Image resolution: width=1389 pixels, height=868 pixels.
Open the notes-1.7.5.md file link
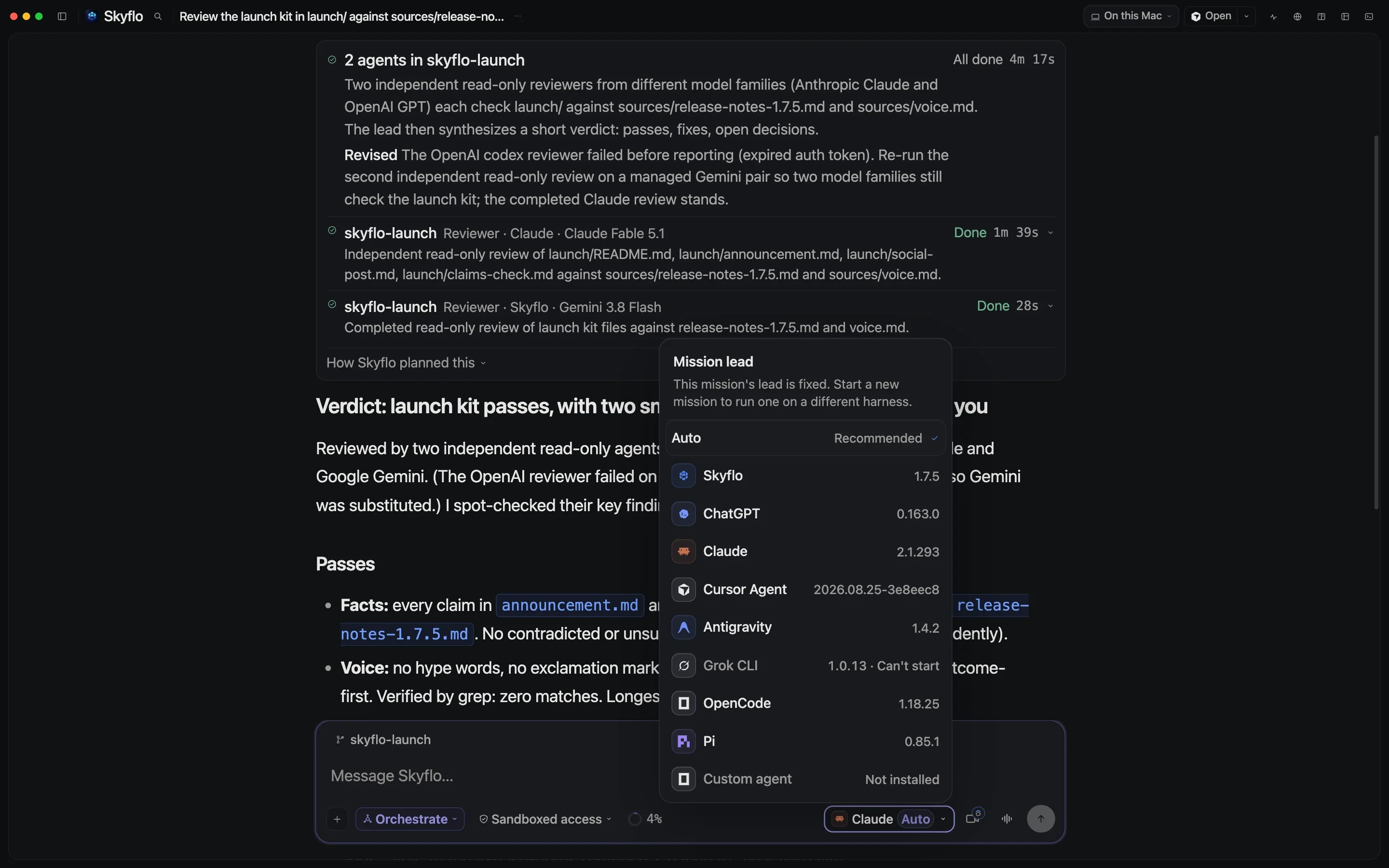point(407,634)
